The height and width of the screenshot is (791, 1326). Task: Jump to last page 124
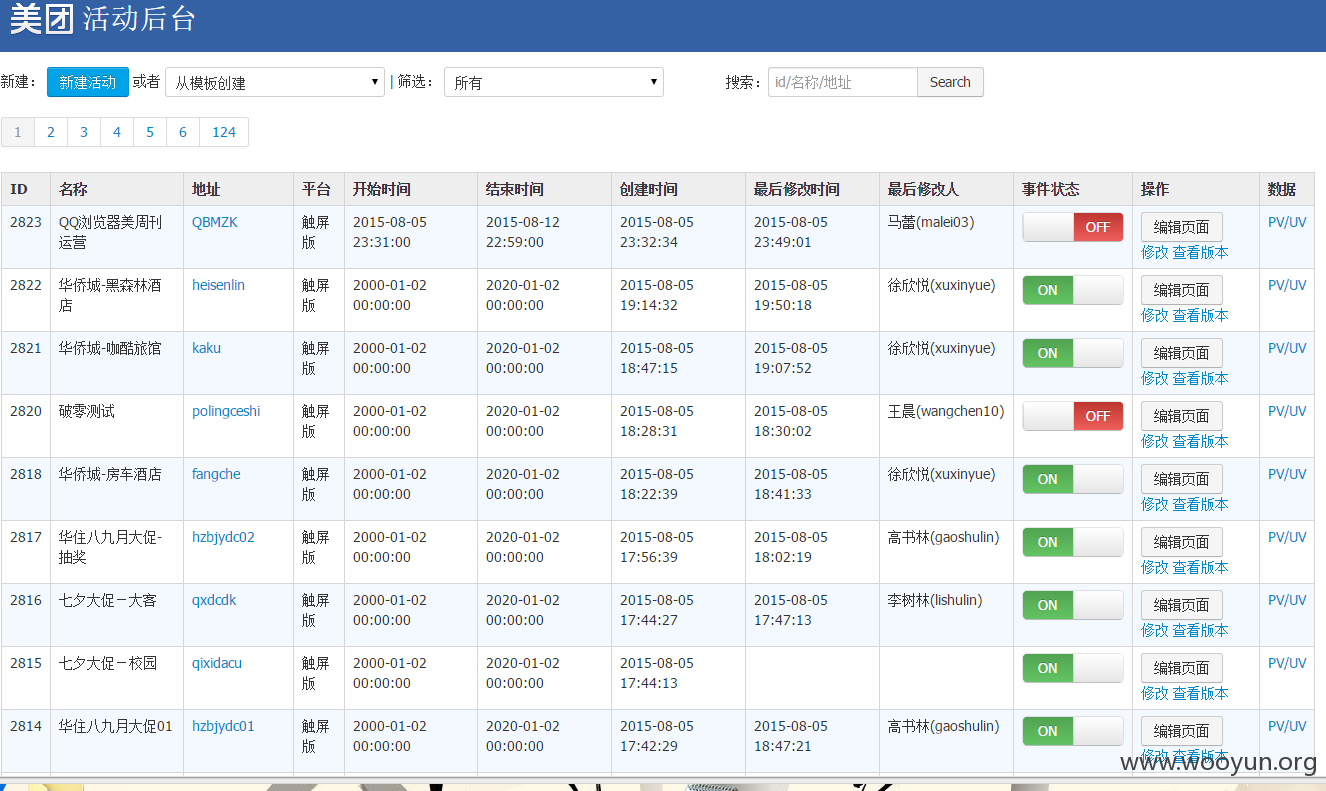(224, 132)
